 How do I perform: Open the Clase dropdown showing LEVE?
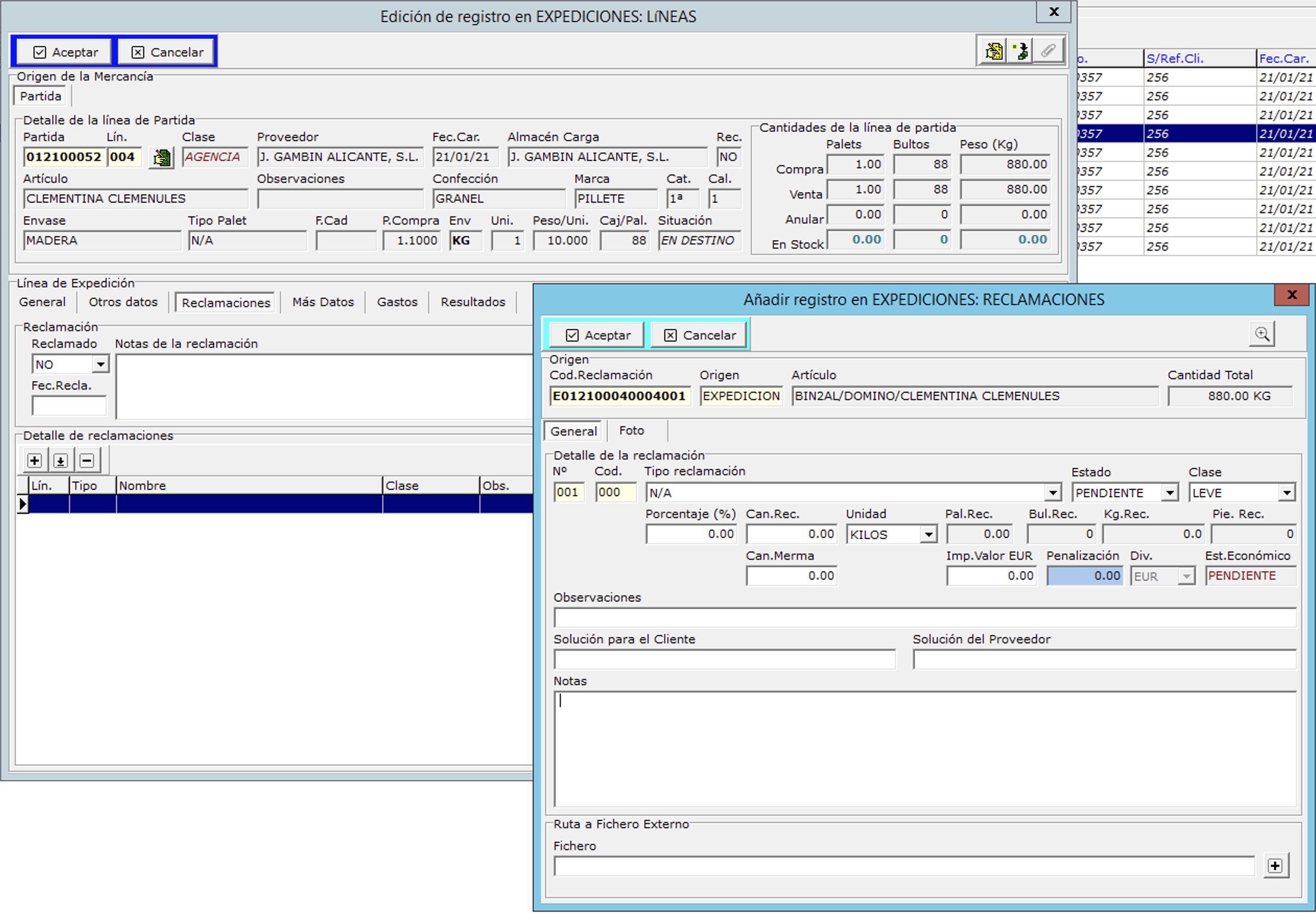pos(1287,493)
